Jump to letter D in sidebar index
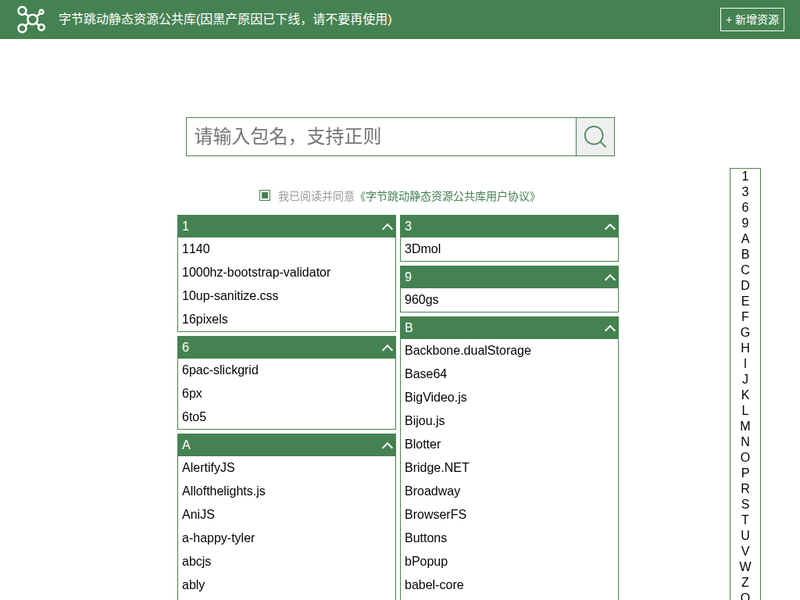Screen dimensions: 800x600 tap(745, 286)
